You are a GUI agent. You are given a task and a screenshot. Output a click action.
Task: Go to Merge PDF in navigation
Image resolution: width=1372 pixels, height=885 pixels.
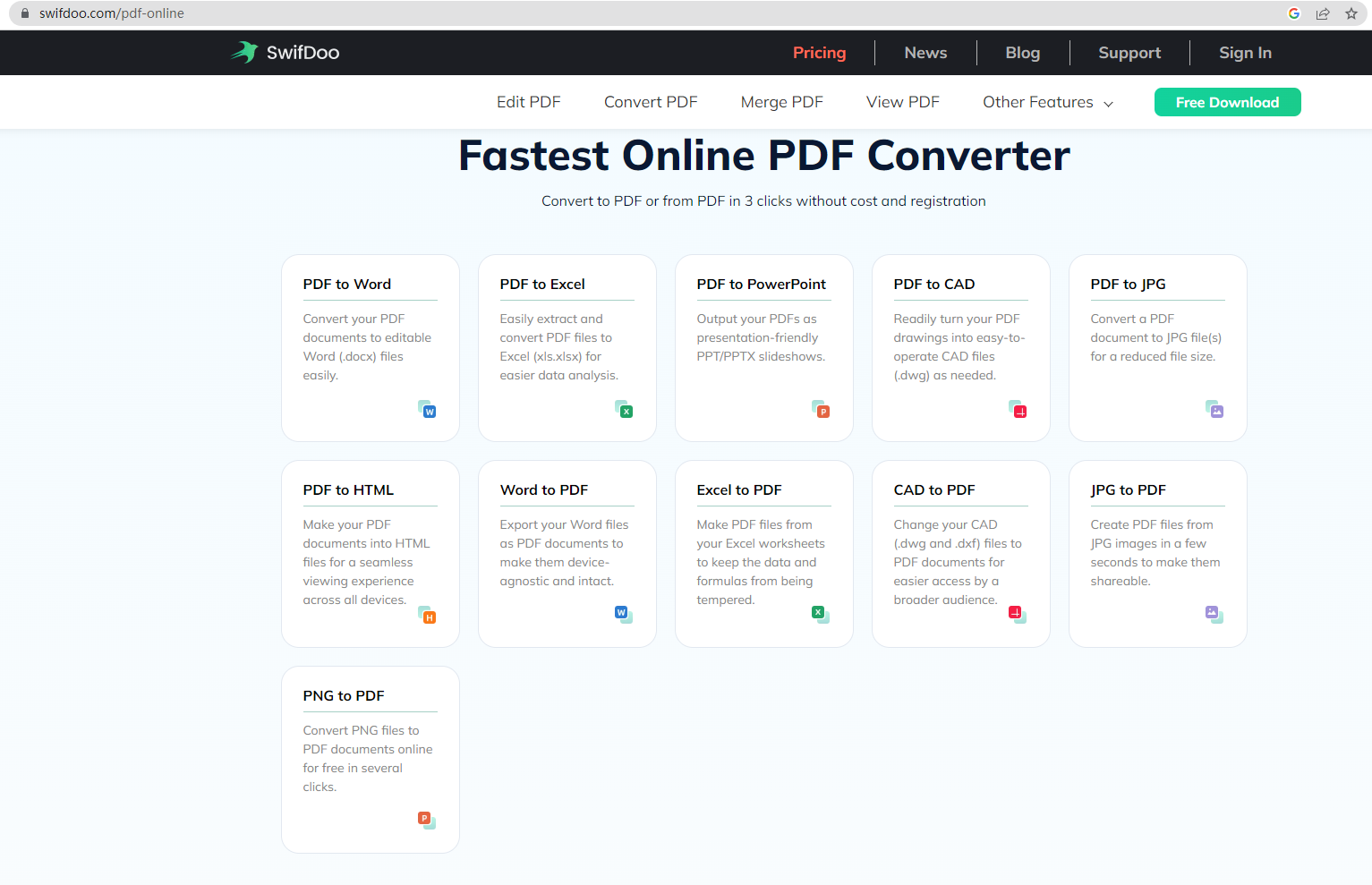[781, 102]
